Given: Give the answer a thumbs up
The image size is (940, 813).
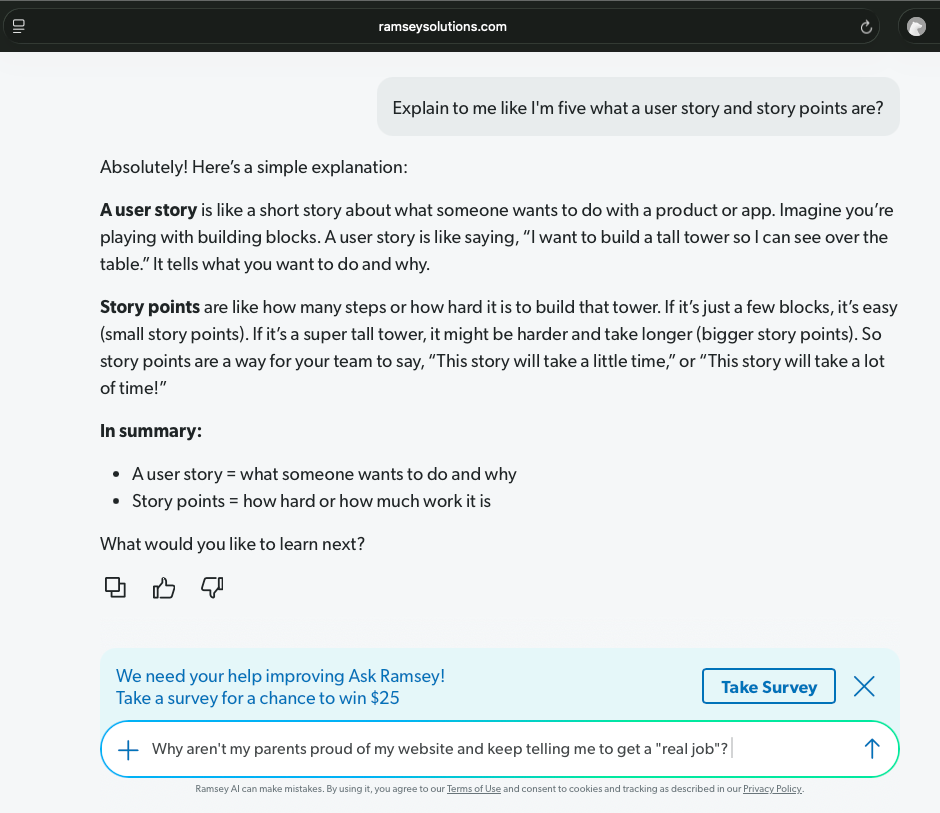Looking at the screenshot, I should coord(164,588).
